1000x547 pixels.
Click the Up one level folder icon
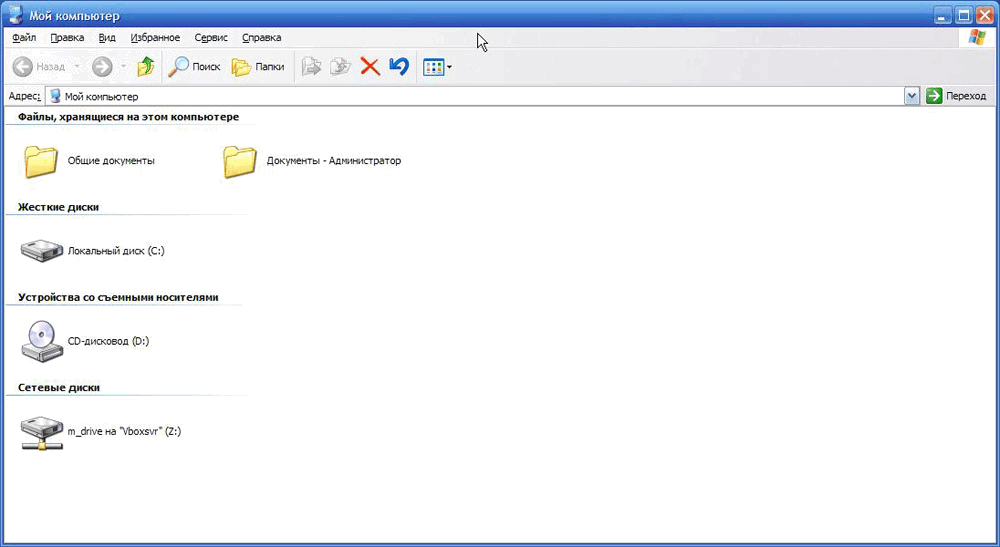tap(146, 67)
